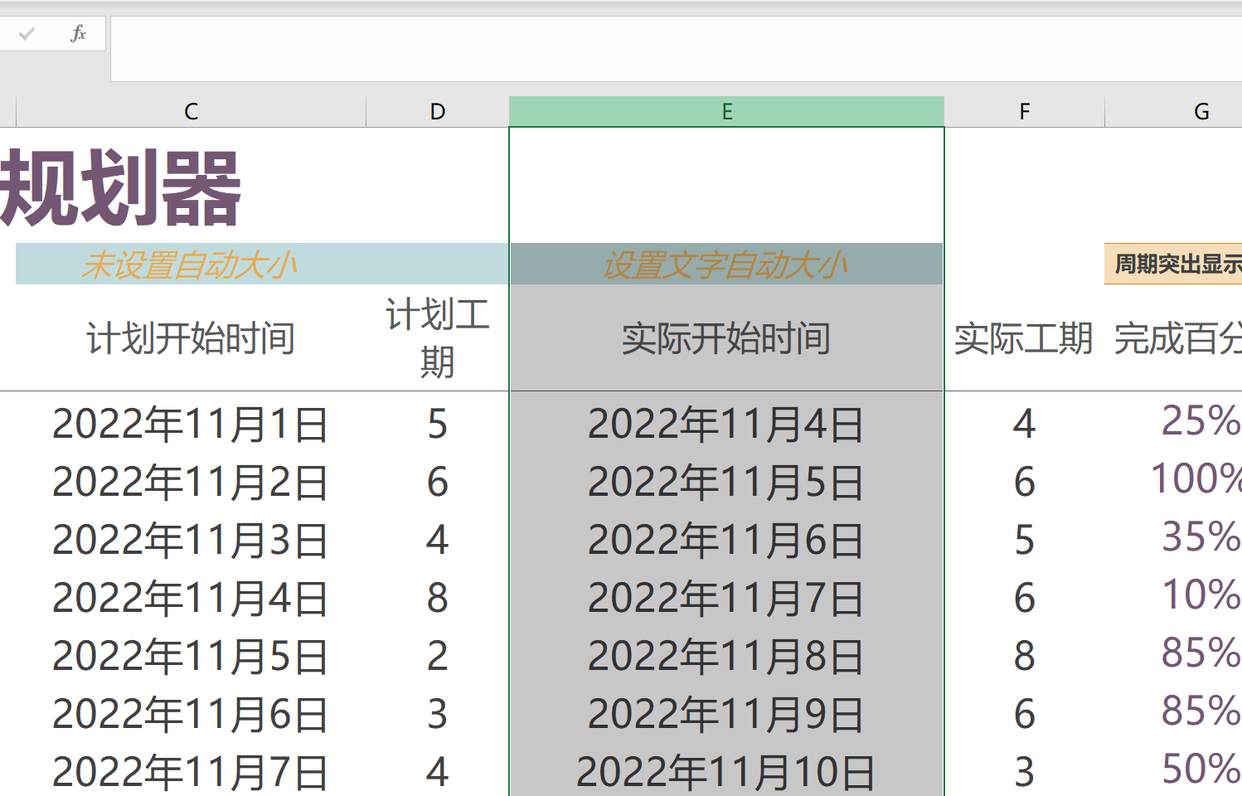Click the 计划工期 header cell
Image resolution: width=1242 pixels, height=796 pixels.
(437, 338)
